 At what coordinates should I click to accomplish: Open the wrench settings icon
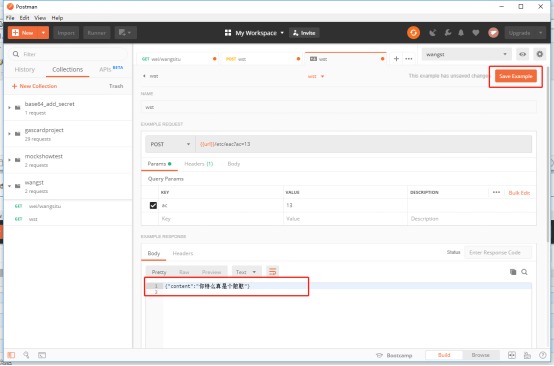[x=448, y=33]
